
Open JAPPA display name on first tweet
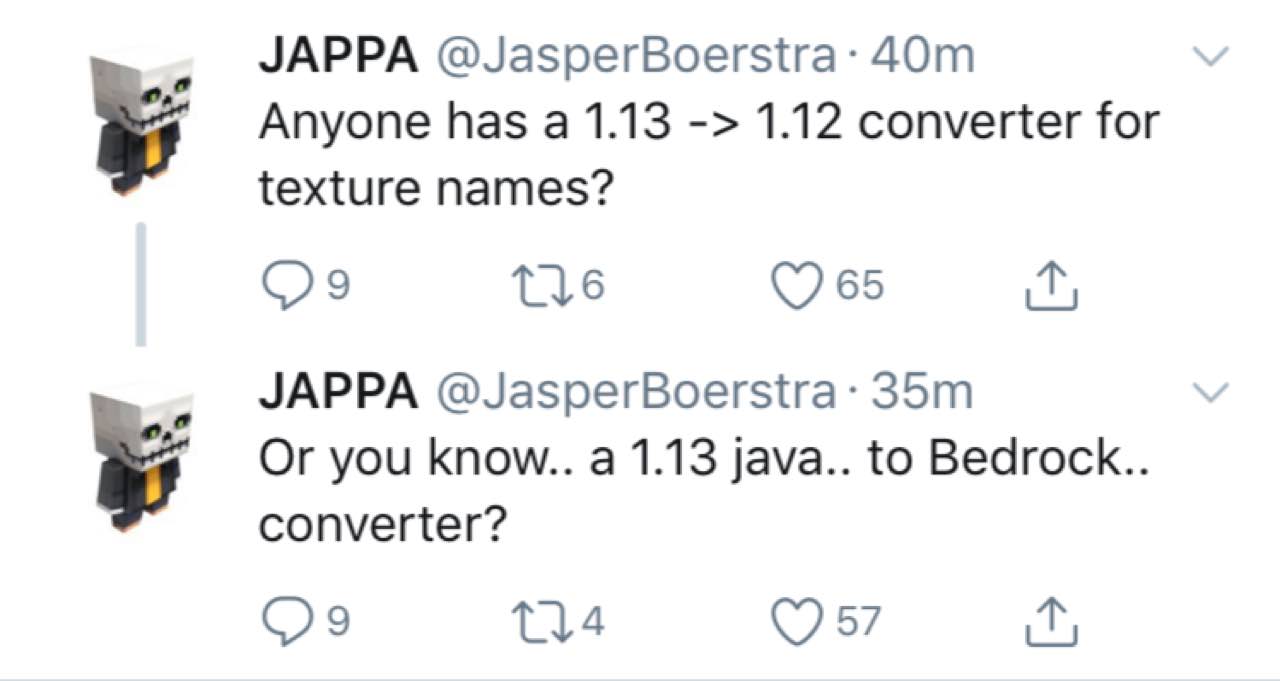(x=338, y=56)
